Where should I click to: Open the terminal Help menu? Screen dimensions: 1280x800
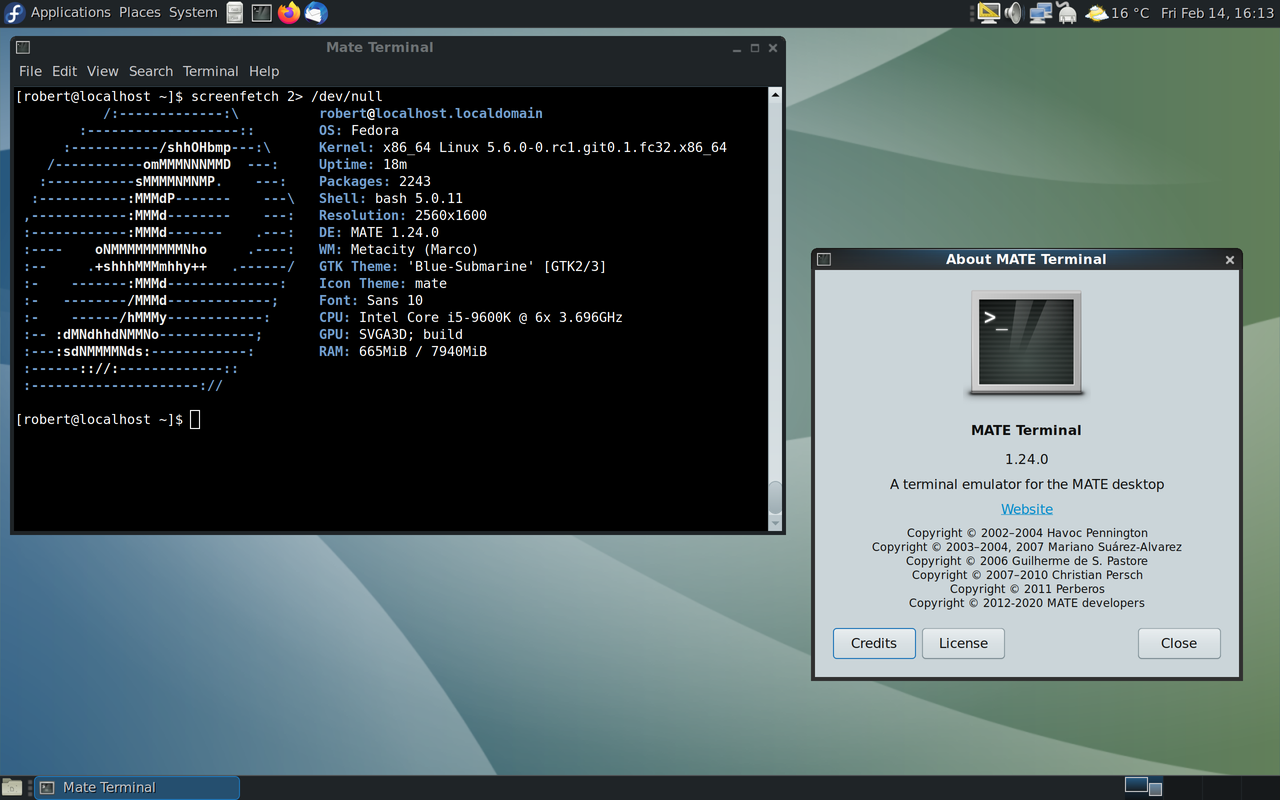point(264,71)
